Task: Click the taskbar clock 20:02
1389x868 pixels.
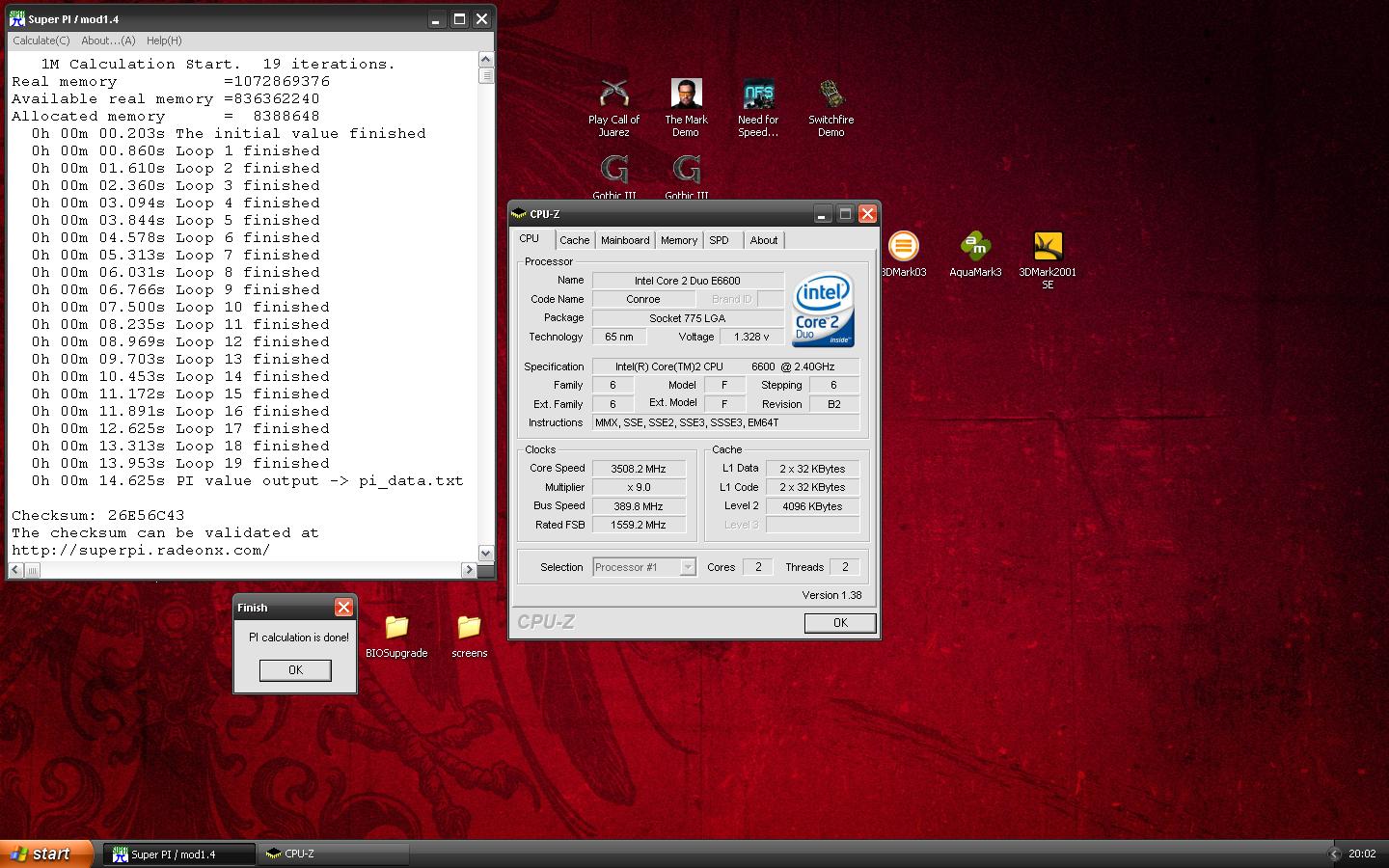Action: (x=1362, y=854)
